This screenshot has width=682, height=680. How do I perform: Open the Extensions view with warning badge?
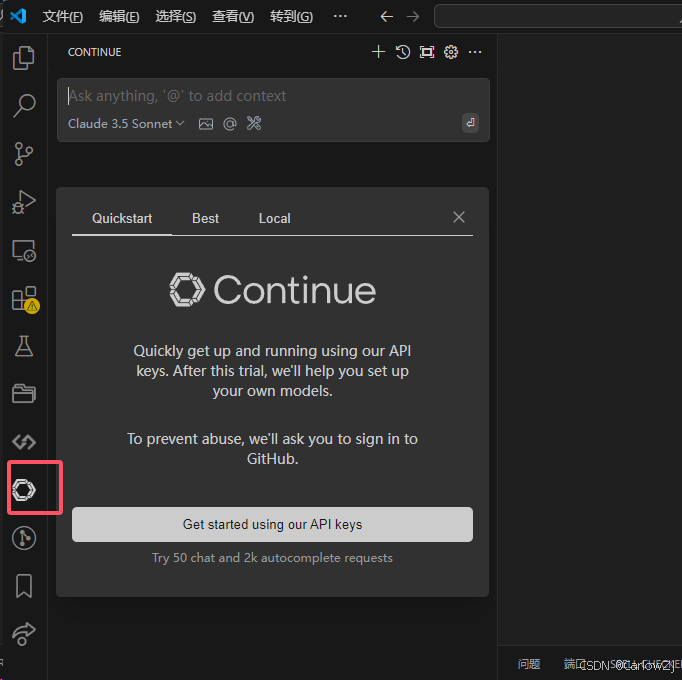[25, 299]
